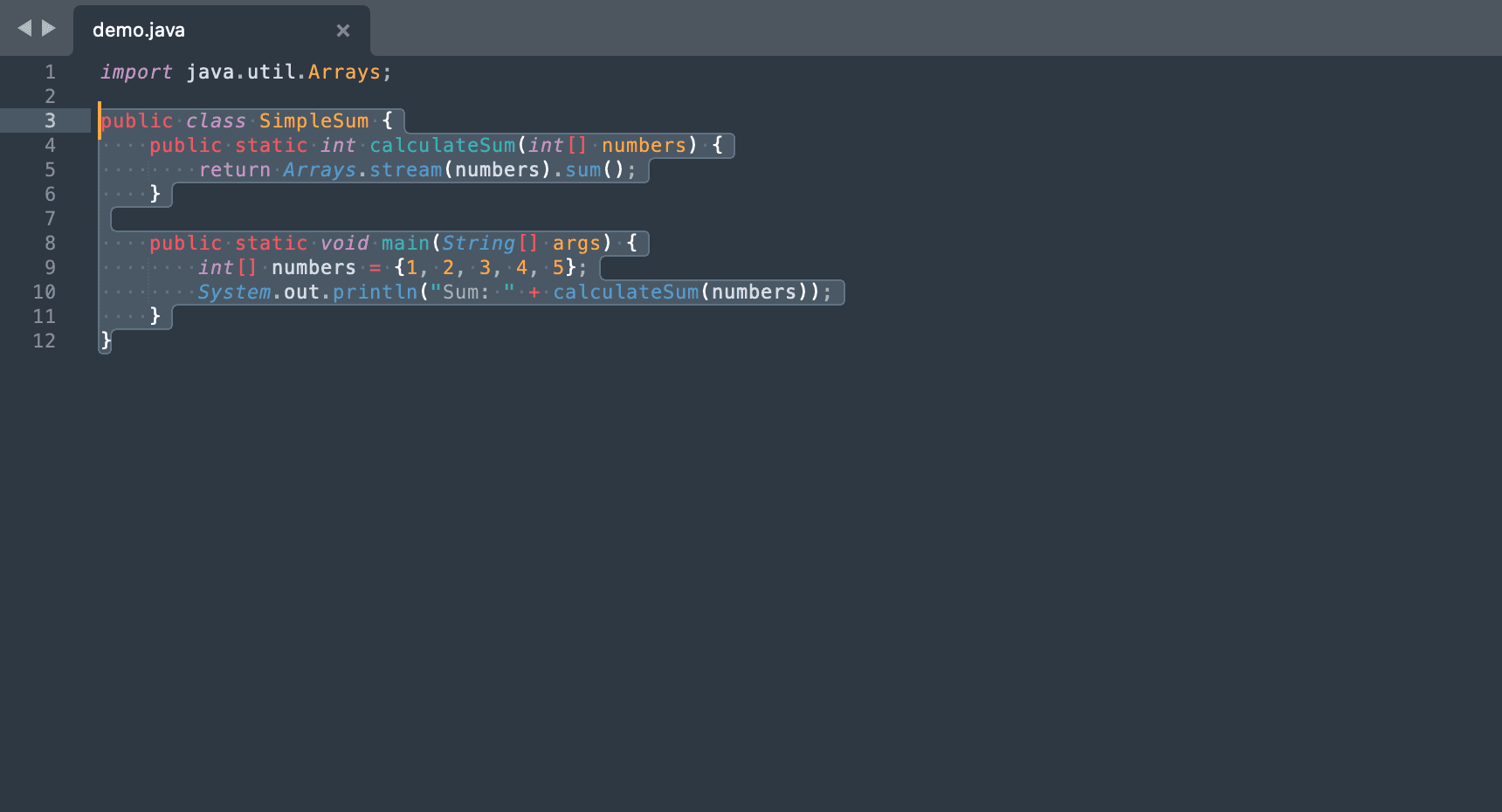Click 'System' on line 10
Image resolution: width=1502 pixels, height=812 pixels.
234,292
